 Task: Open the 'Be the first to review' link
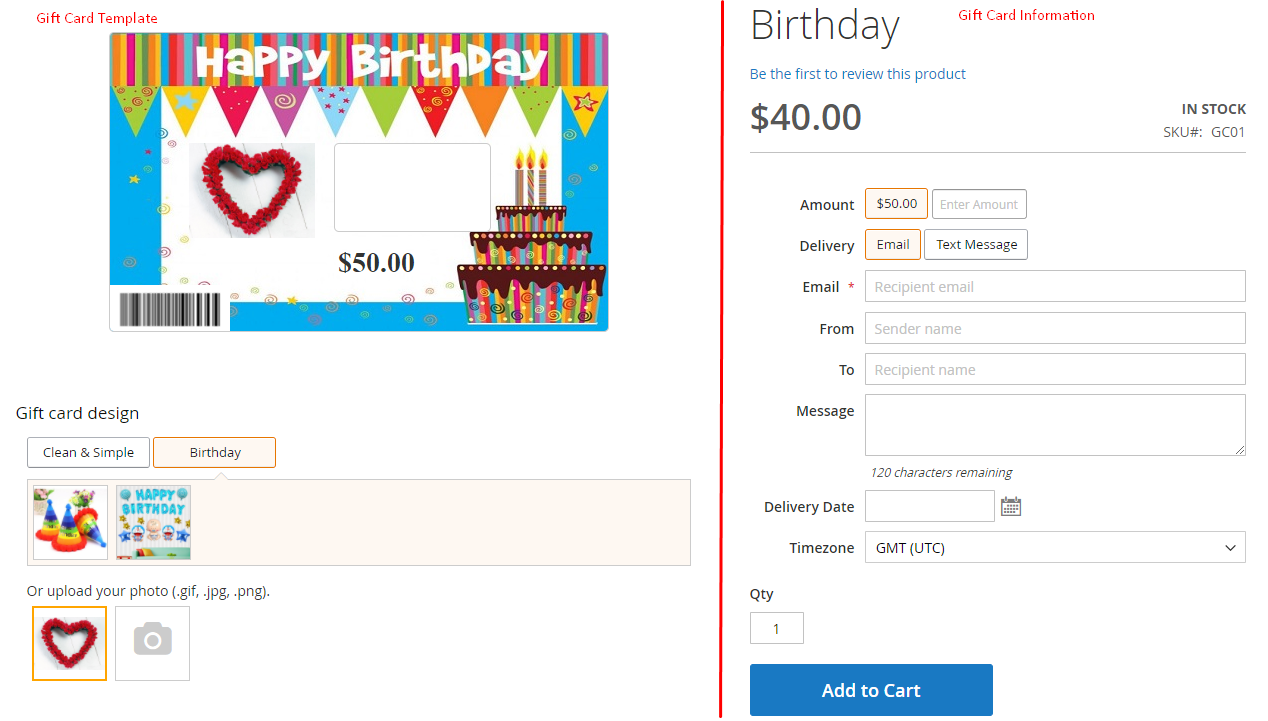[858, 74]
